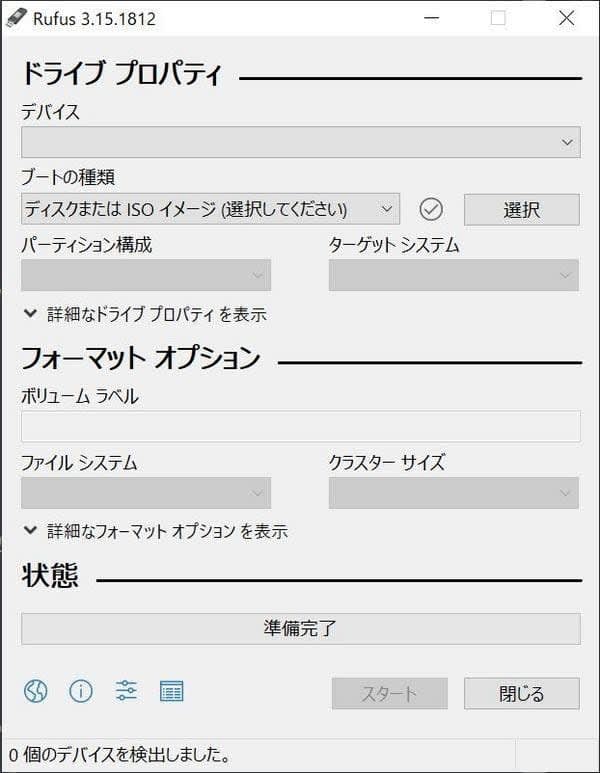
Task: Expand 詳細なドライブ プロパティを表示
Action: (x=145, y=314)
